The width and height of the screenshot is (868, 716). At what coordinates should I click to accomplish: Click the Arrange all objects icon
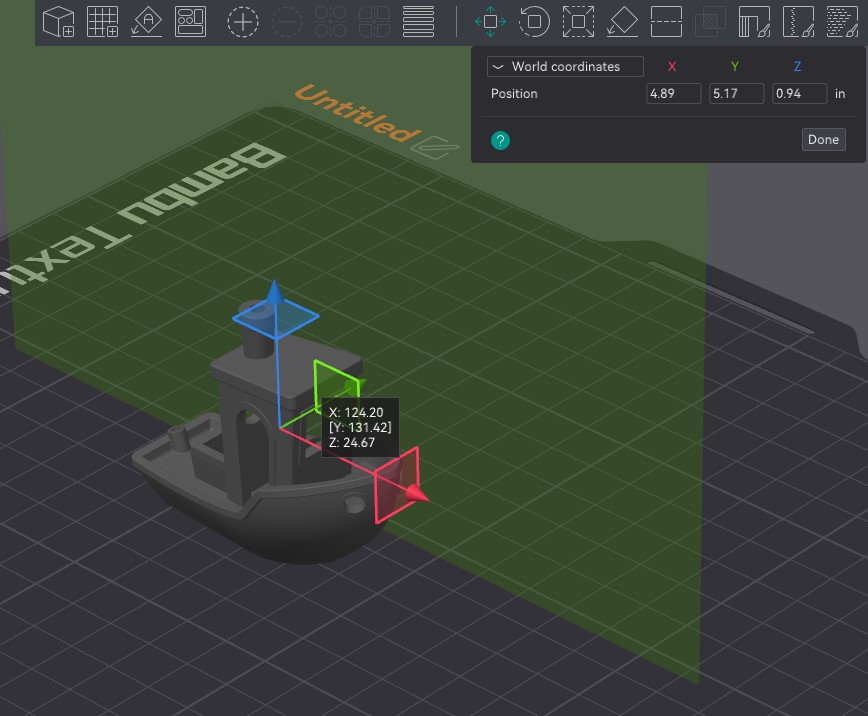pos(190,22)
